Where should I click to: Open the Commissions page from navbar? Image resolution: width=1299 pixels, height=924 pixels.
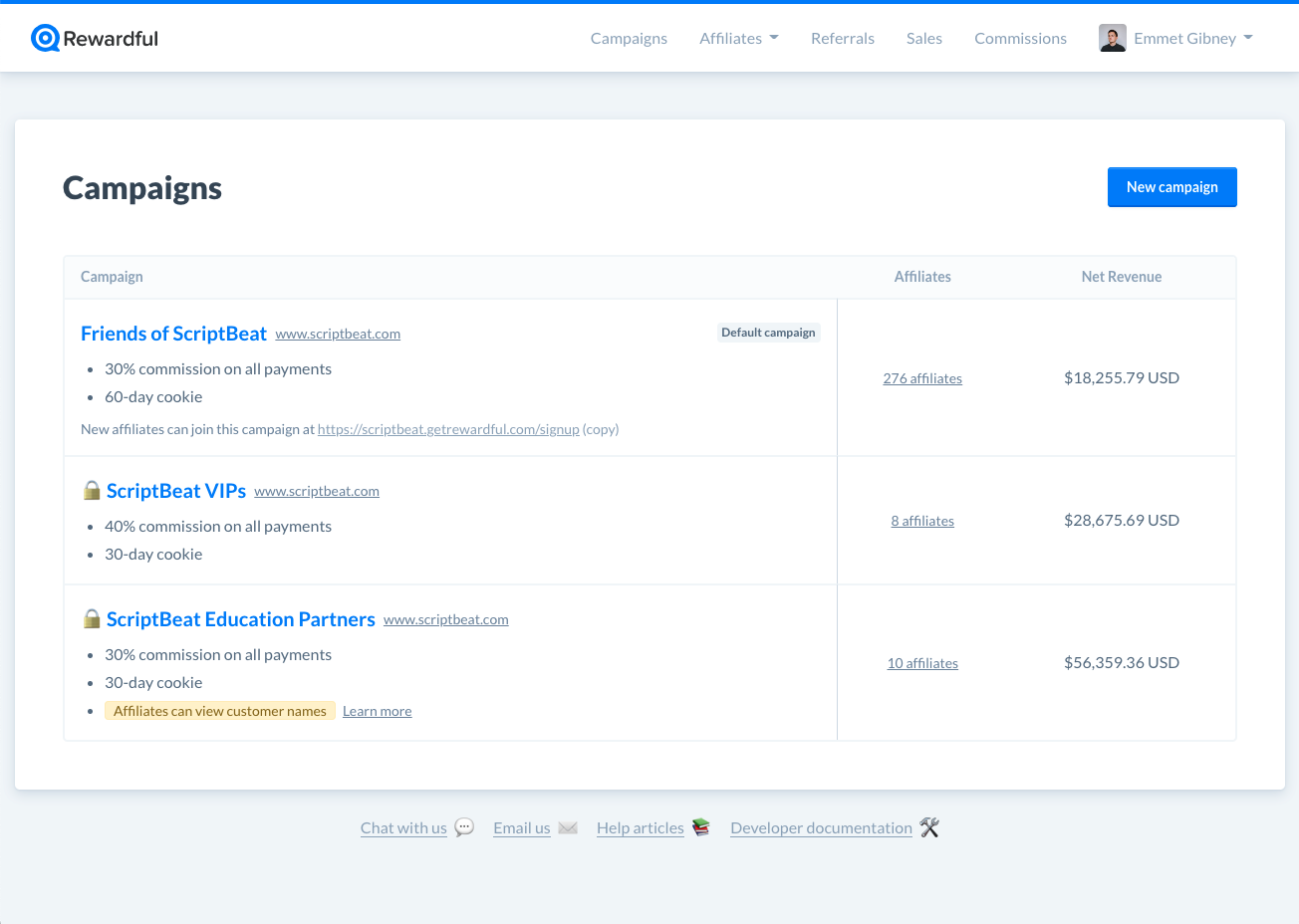point(1020,38)
